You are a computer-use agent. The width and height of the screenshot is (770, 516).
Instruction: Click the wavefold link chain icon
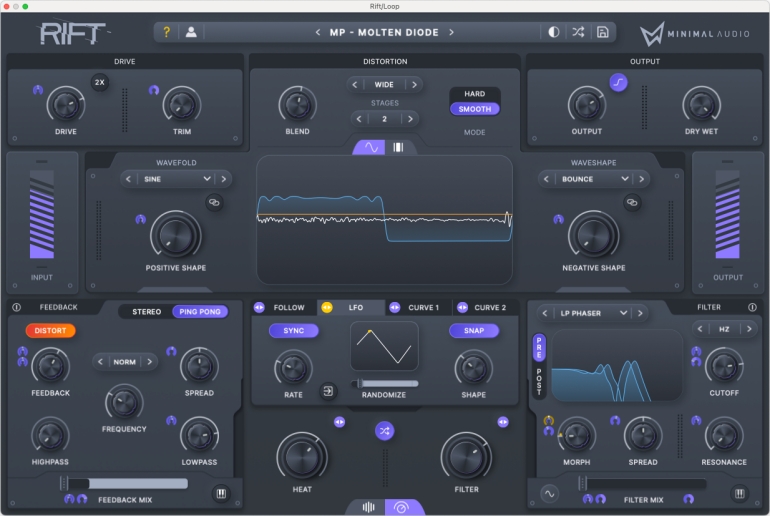pos(214,202)
